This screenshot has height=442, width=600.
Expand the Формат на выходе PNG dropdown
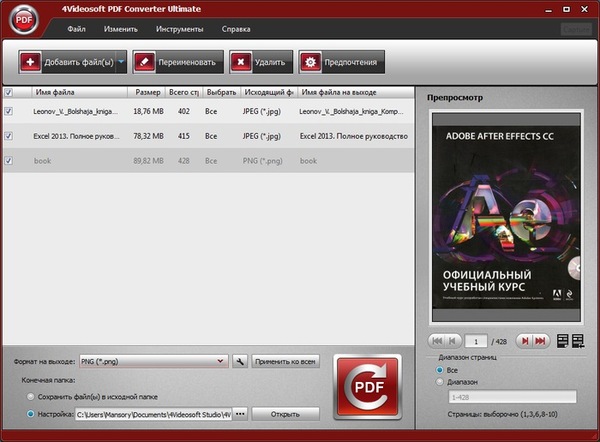221,361
